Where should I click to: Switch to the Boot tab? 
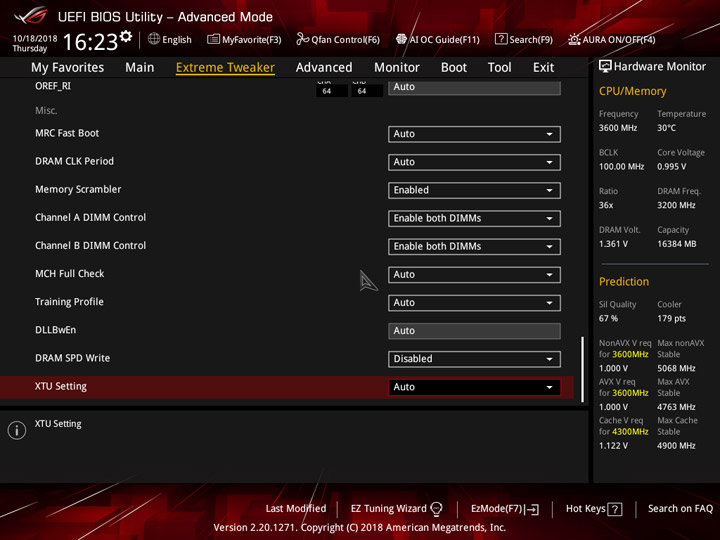pos(454,68)
